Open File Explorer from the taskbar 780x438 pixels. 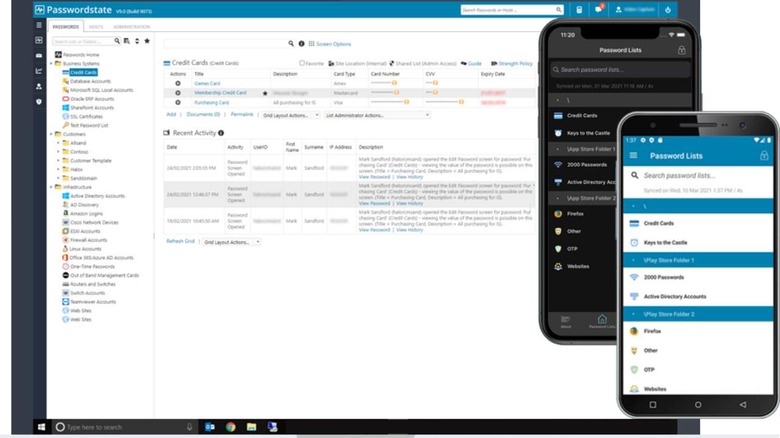point(251,427)
